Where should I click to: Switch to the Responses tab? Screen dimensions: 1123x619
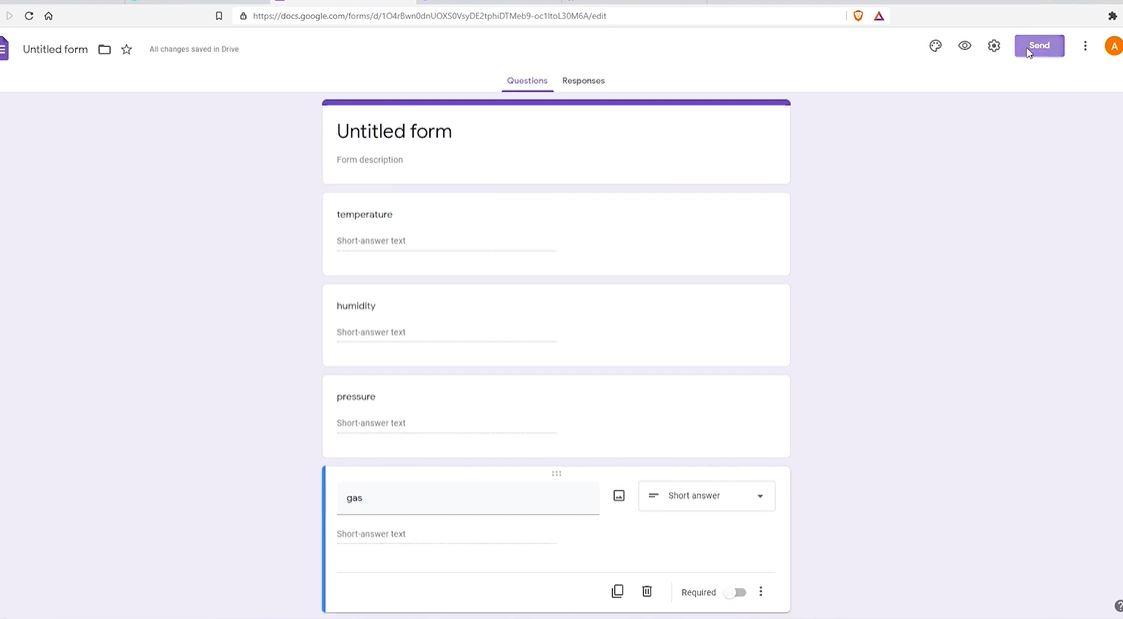pos(583,81)
